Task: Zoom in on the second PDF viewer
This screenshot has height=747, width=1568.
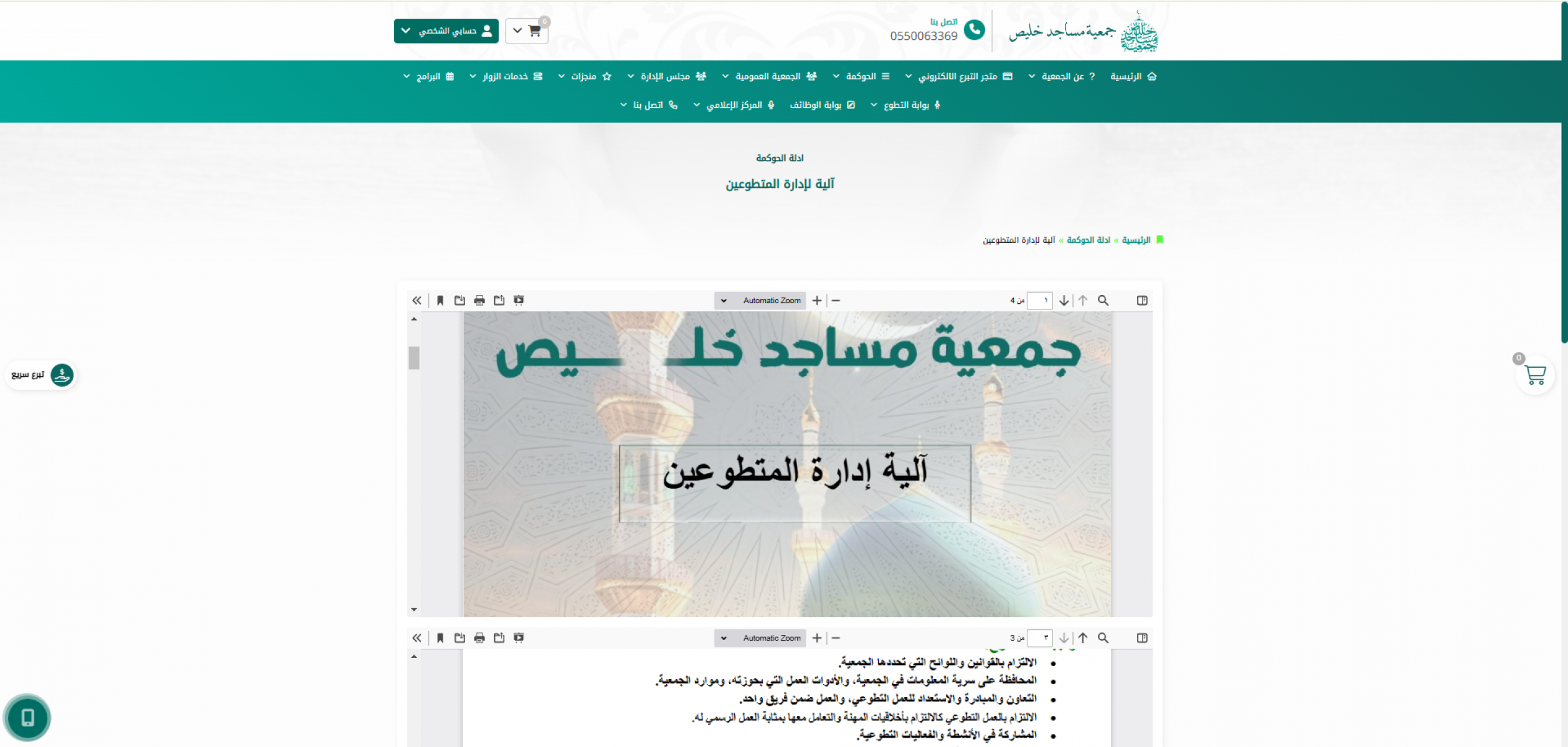Action: click(817, 638)
